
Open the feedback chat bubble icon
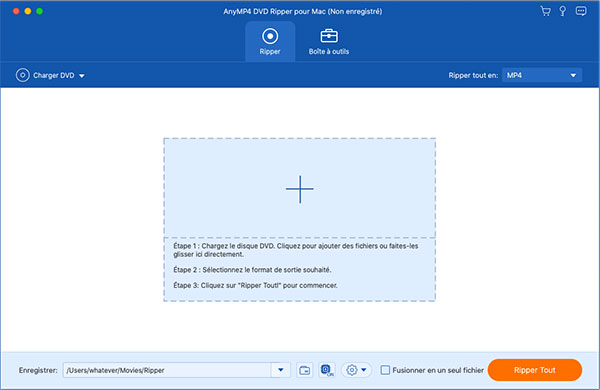click(x=581, y=11)
